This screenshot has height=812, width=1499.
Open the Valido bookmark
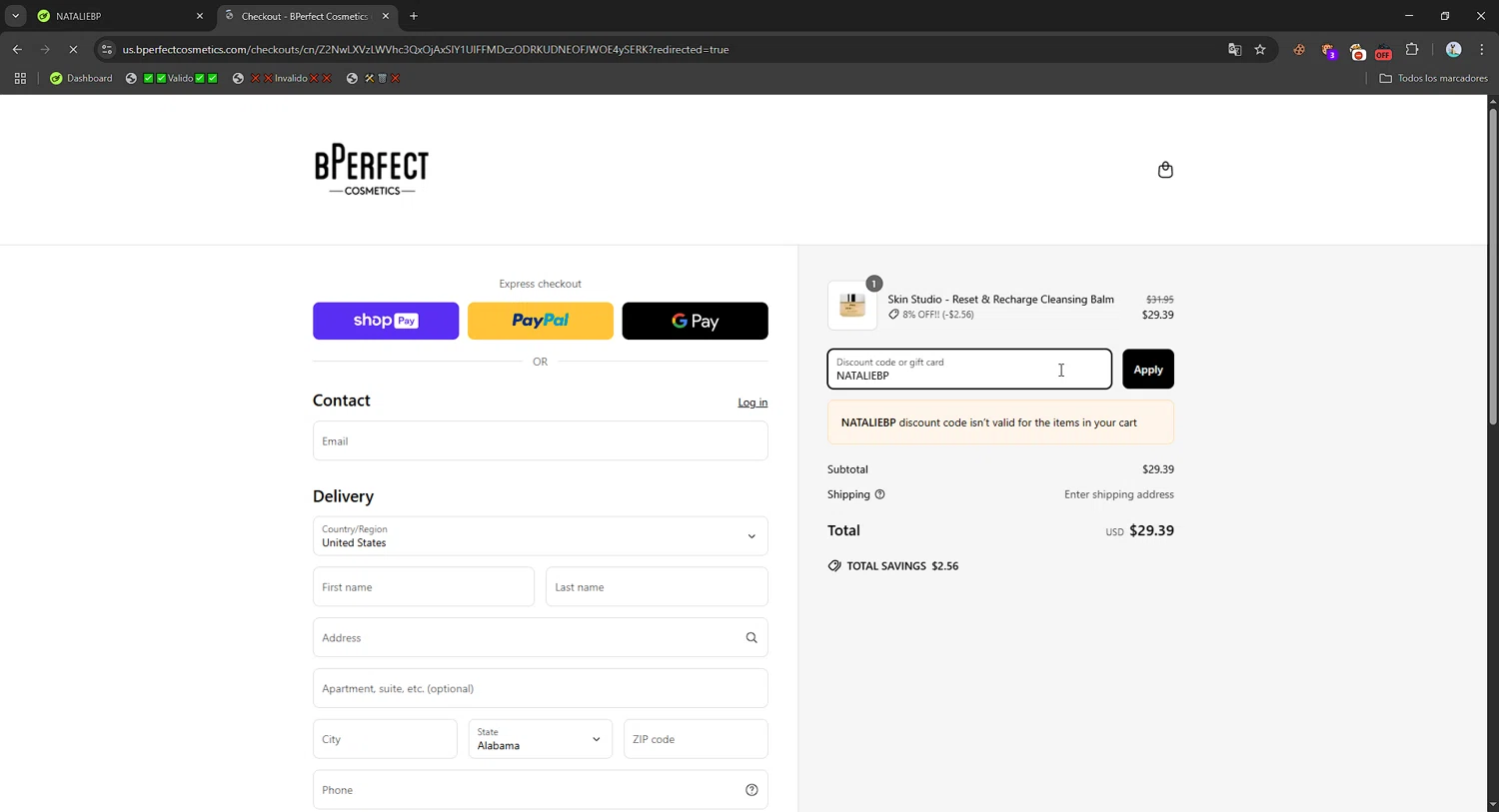pyautogui.click(x=172, y=78)
